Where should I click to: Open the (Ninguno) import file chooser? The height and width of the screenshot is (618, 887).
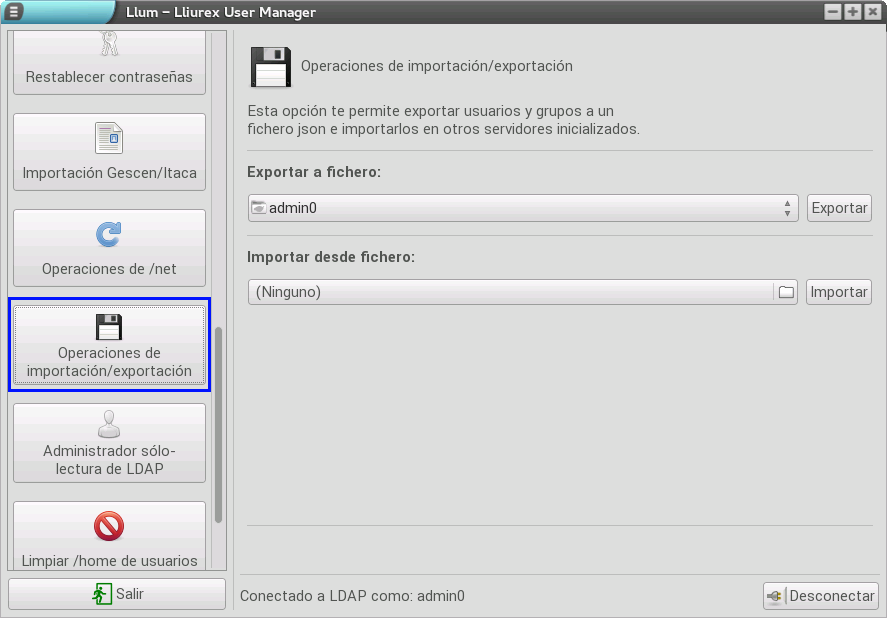(x=510, y=292)
